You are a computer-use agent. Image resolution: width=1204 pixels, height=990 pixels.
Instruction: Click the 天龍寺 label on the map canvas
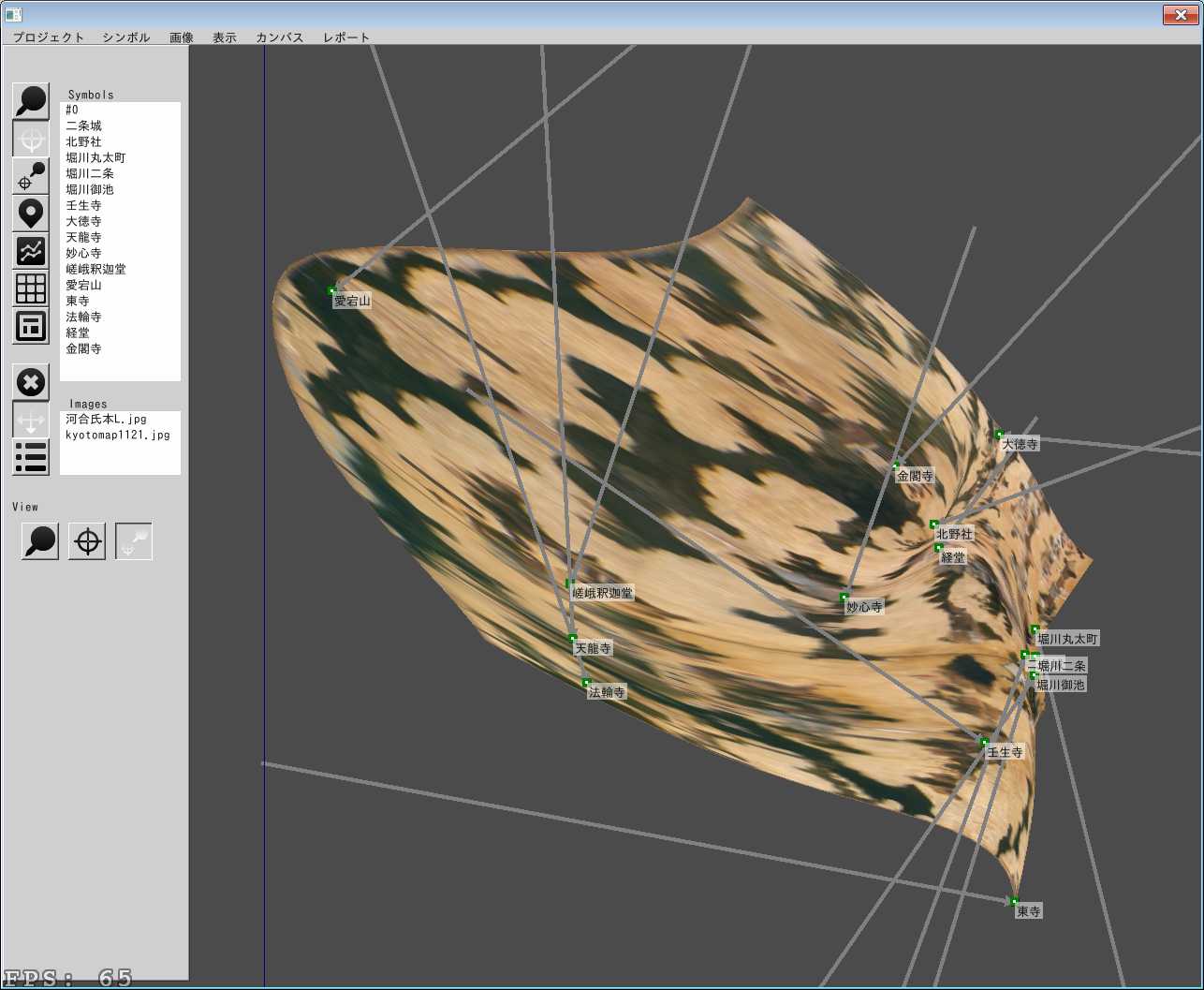[x=593, y=648]
